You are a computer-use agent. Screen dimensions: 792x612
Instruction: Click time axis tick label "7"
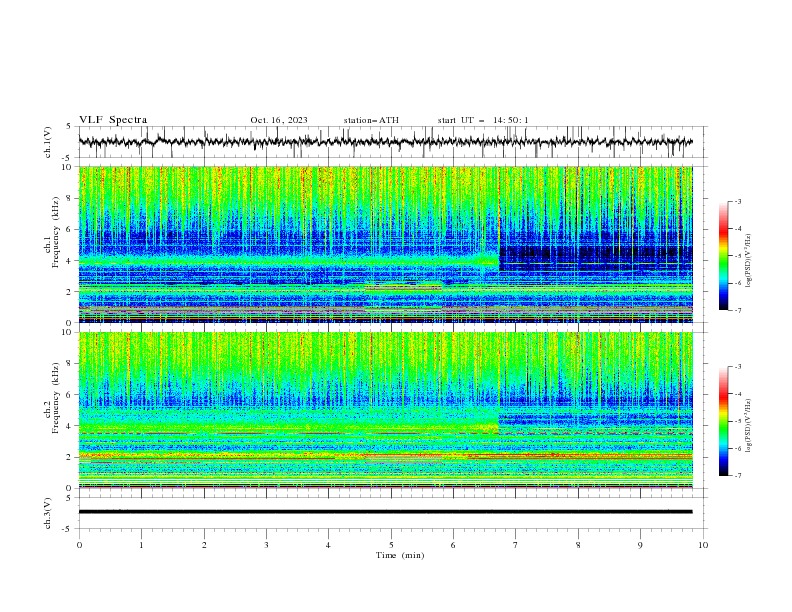(x=516, y=545)
